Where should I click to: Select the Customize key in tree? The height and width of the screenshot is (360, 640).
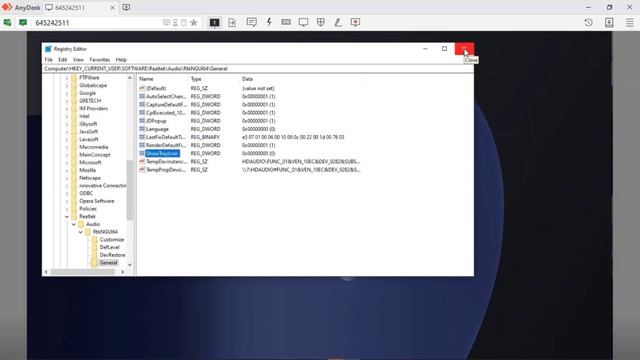click(111, 240)
